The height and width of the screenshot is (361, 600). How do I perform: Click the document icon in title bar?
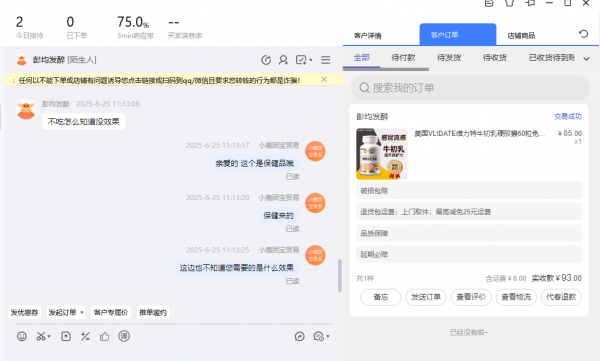coord(489,3)
